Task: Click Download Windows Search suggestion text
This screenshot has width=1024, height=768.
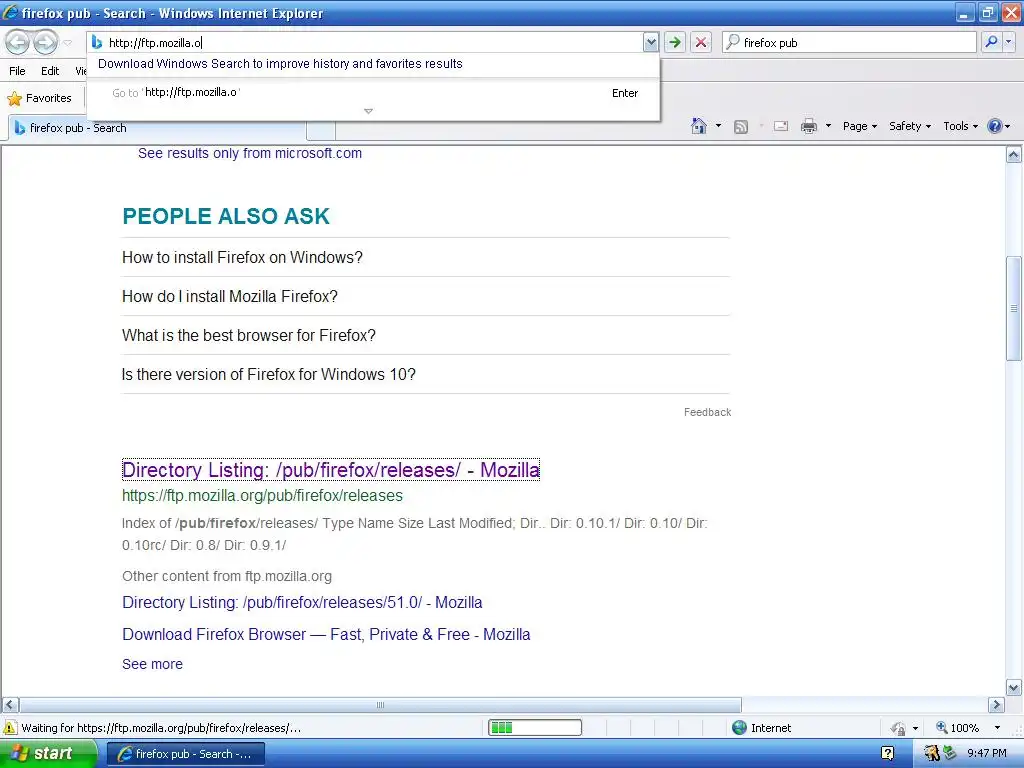Action: 280,63
